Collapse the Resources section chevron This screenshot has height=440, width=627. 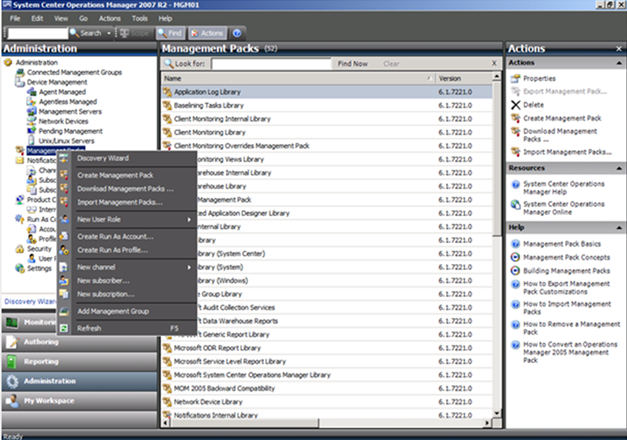(619, 168)
